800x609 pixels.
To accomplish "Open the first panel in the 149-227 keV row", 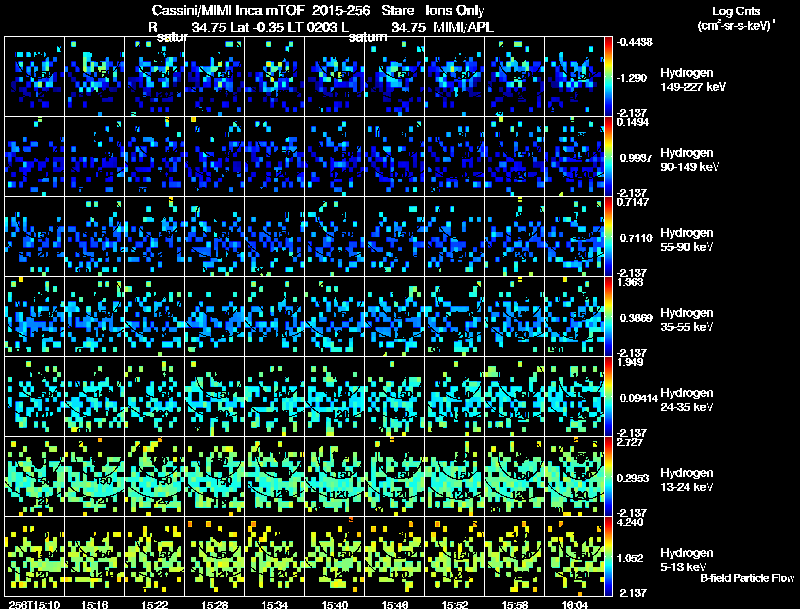I will [x=35, y=76].
